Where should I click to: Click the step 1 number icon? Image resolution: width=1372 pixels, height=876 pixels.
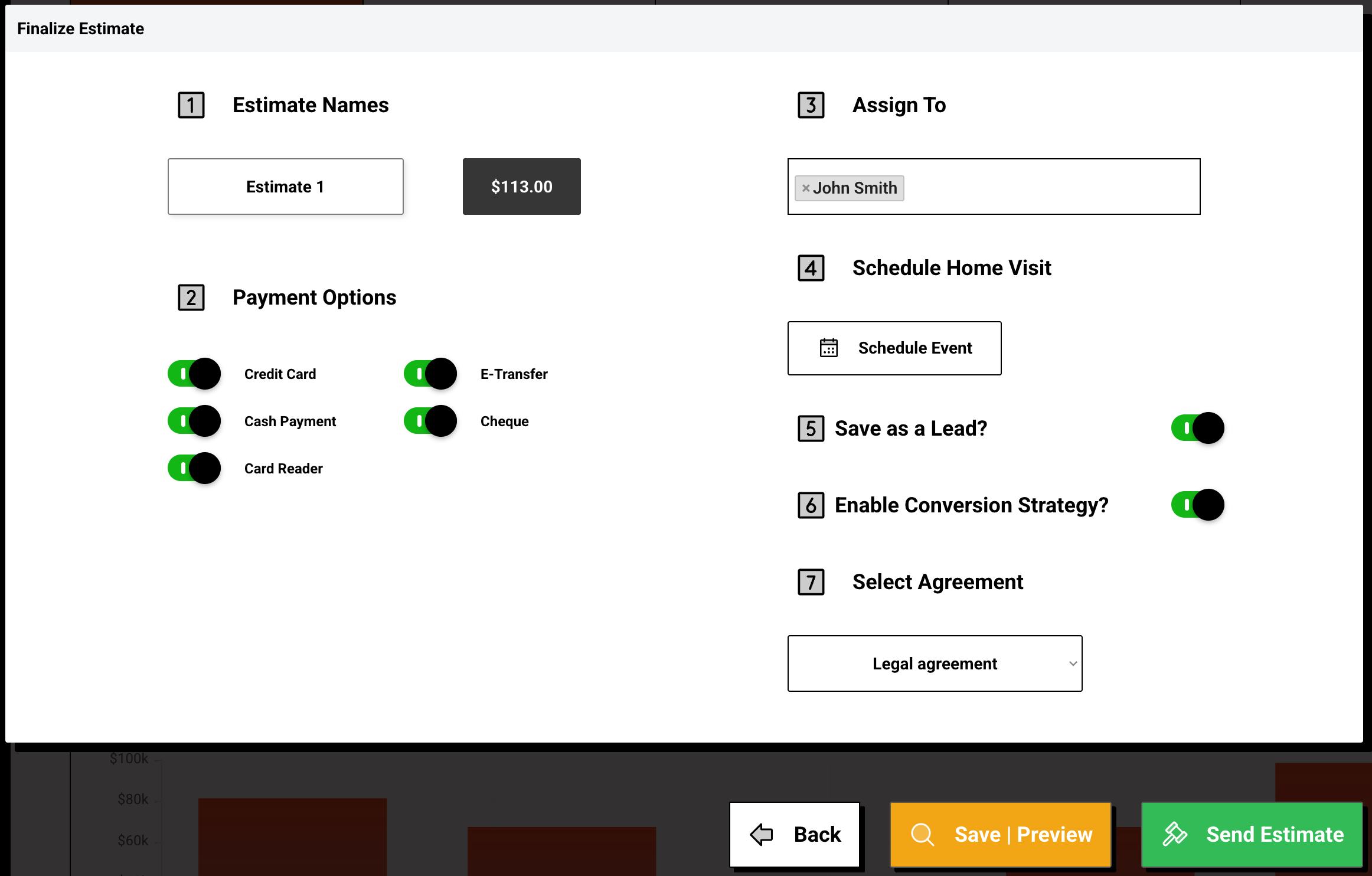[x=191, y=105]
